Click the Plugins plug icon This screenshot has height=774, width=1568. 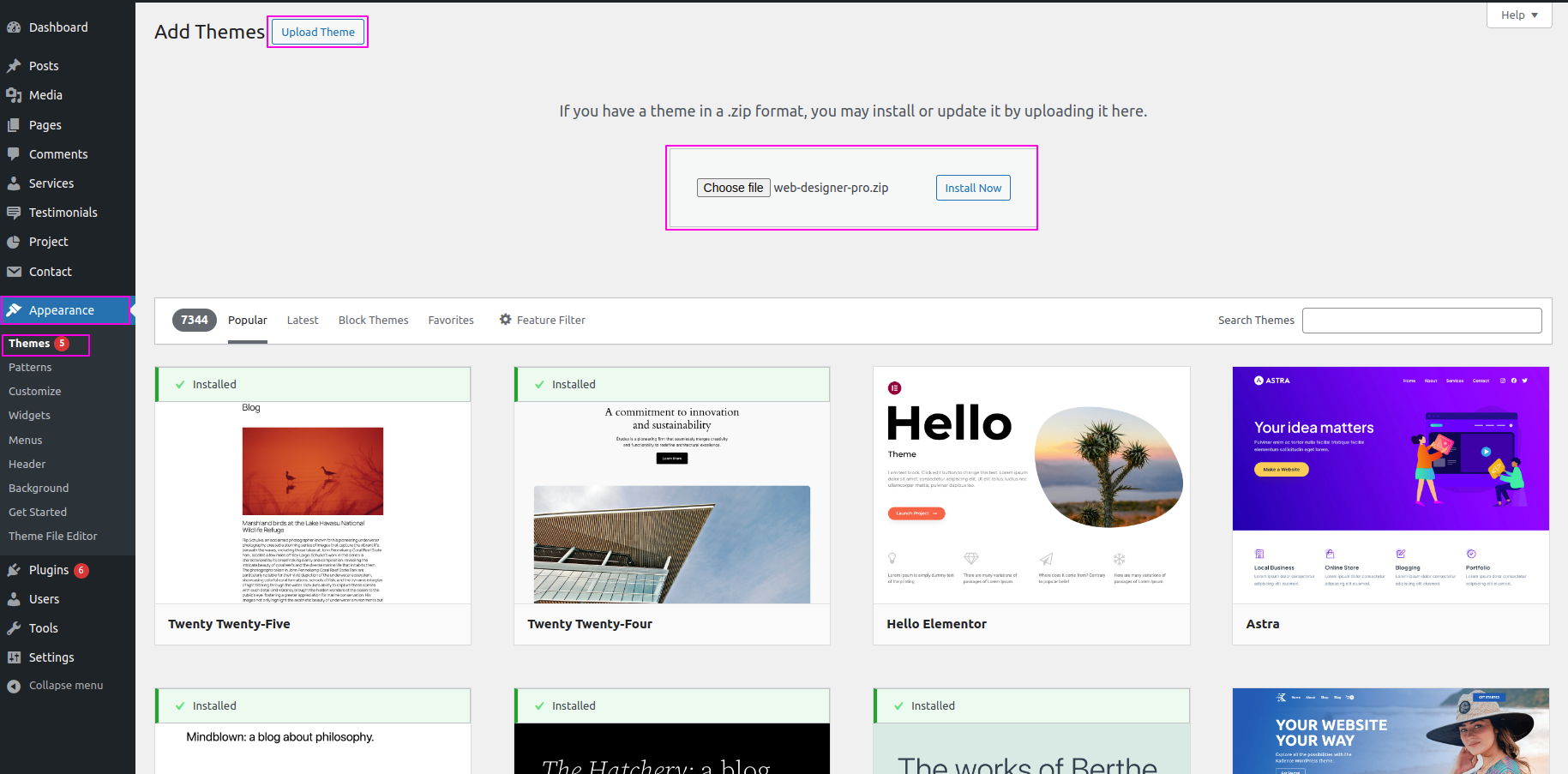click(x=14, y=570)
